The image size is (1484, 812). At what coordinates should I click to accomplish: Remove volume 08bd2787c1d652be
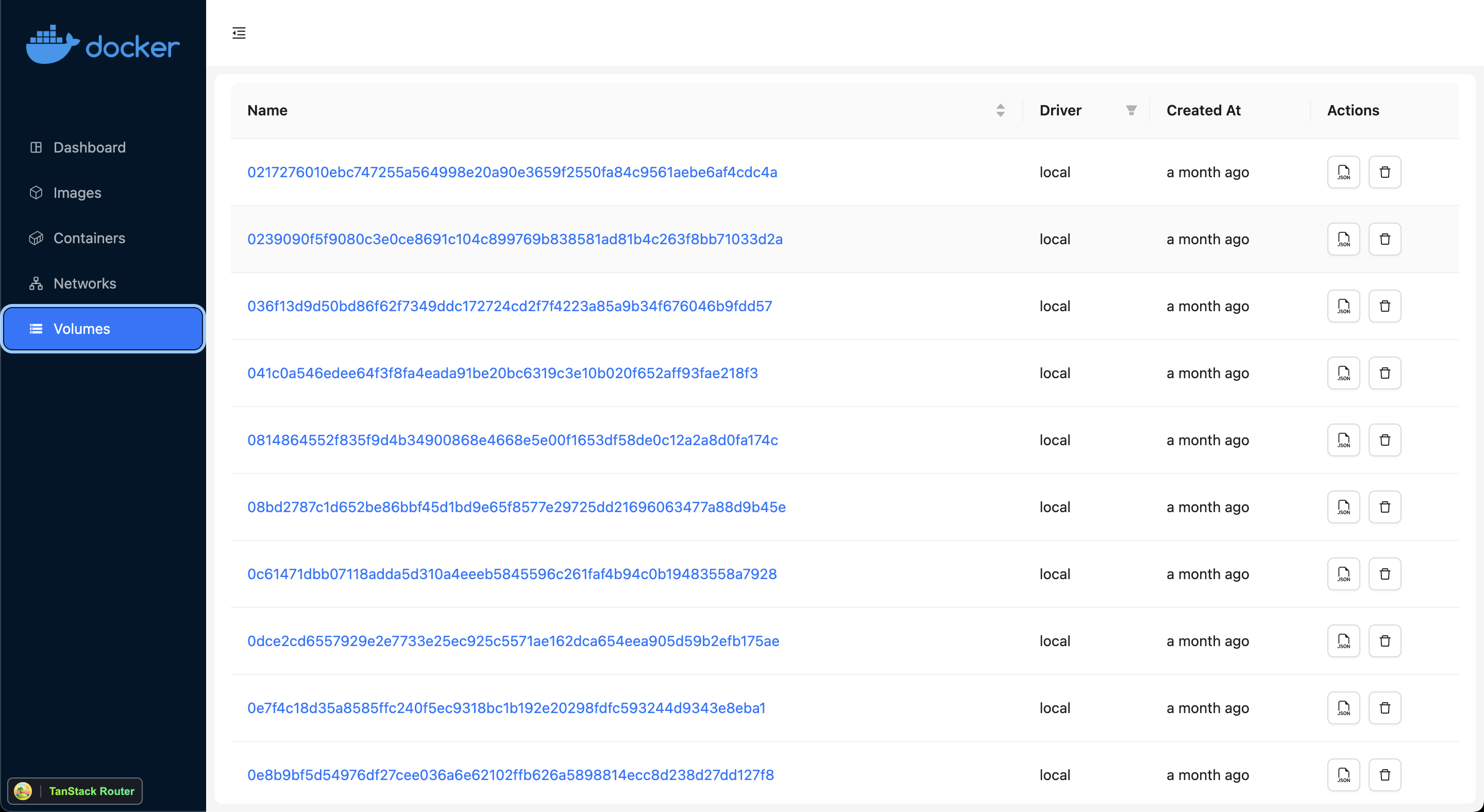1385,507
